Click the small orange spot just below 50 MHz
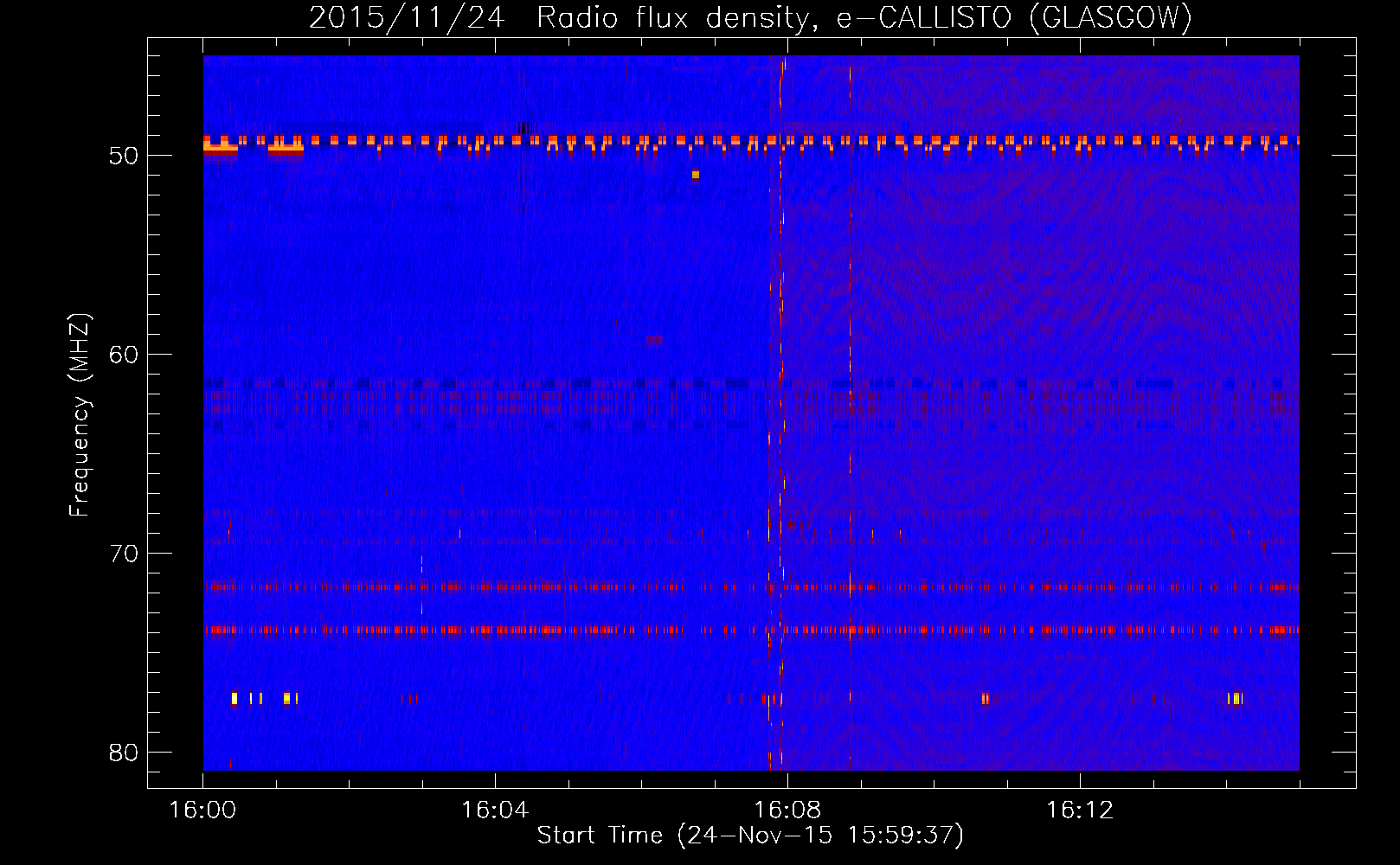1400x865 pixels. [695, 175]
